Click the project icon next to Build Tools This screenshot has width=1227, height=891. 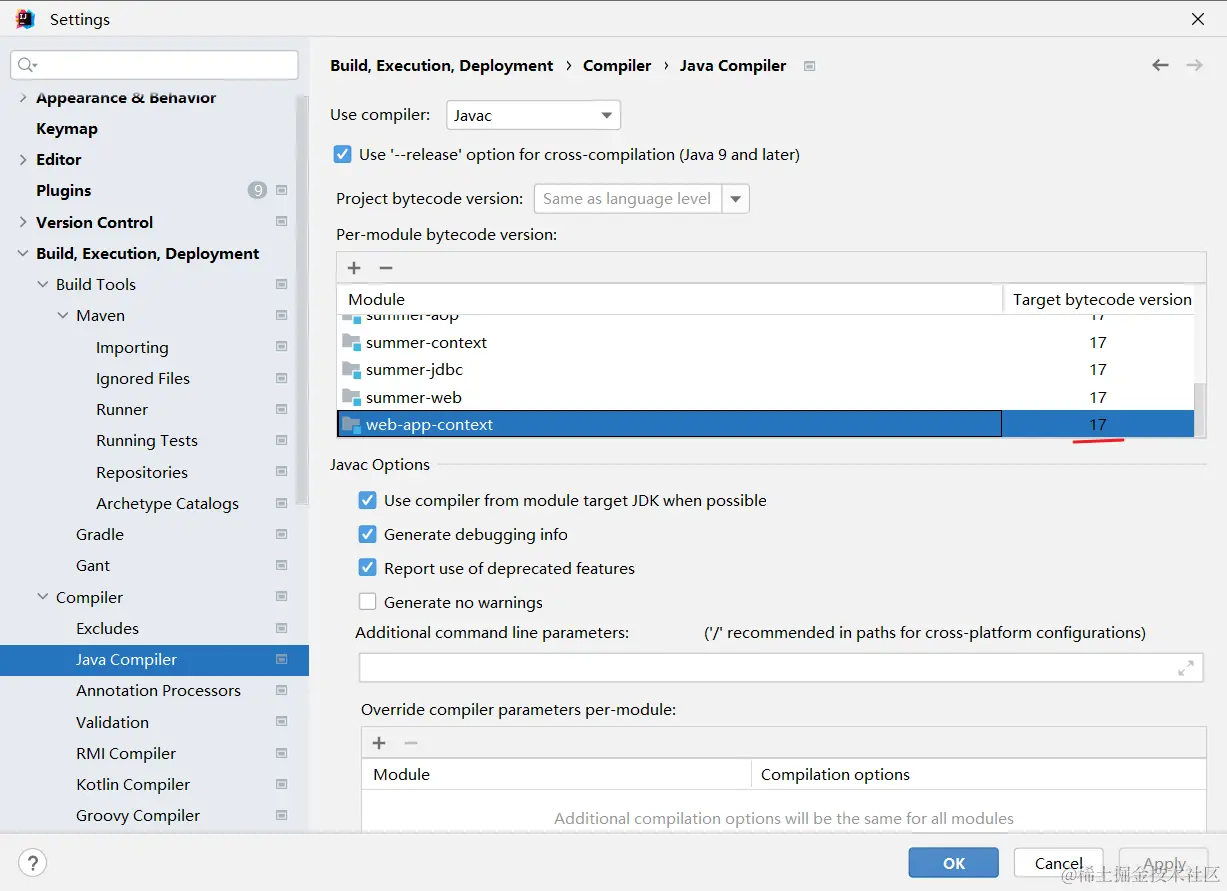pyautogui.click(x=281, y=284)
